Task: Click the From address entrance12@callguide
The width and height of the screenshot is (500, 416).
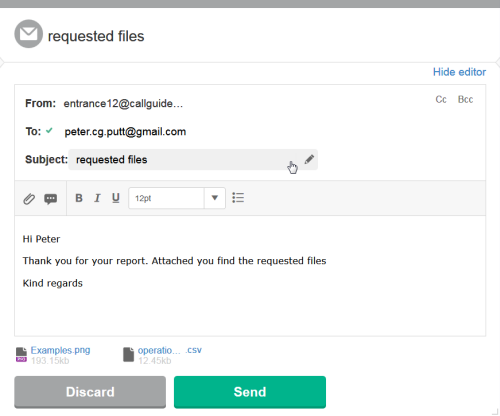Action: [x=123, y=104]
